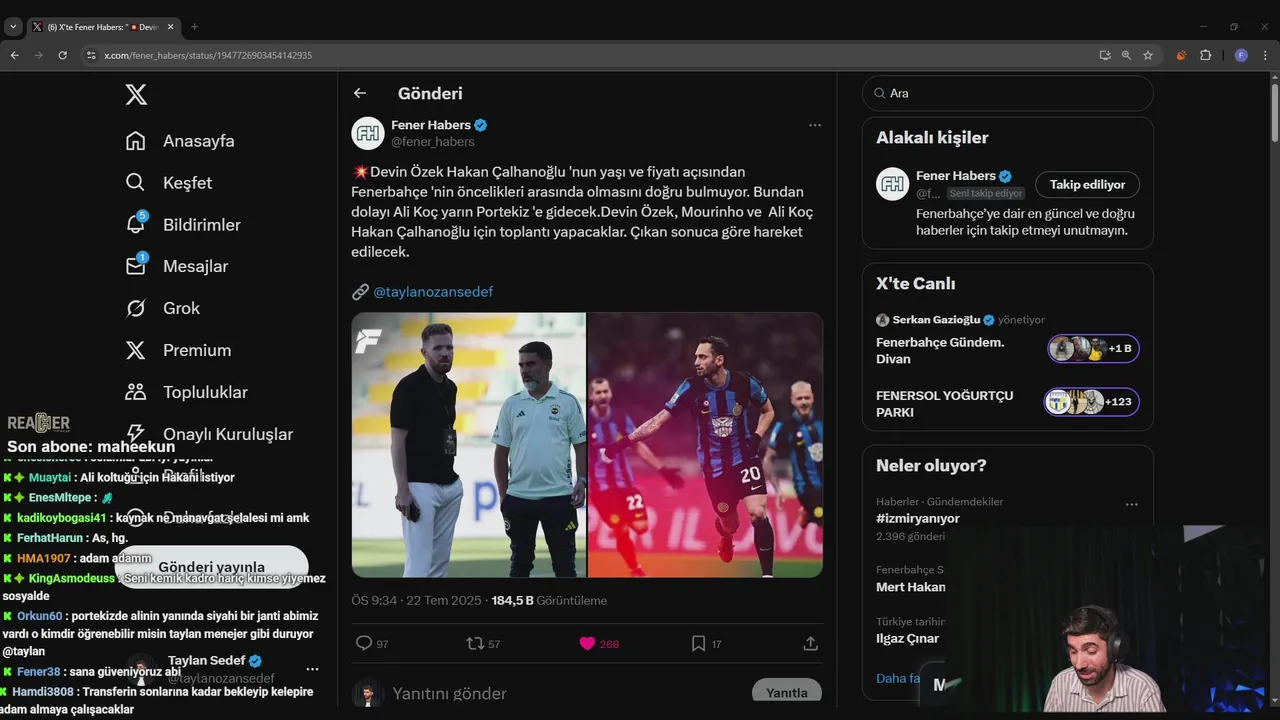Viewport: 1280px width, 720px height.
Task: Open the Chrome three-dot menu
Action: pyautogui.click(x=1265, y=55)
